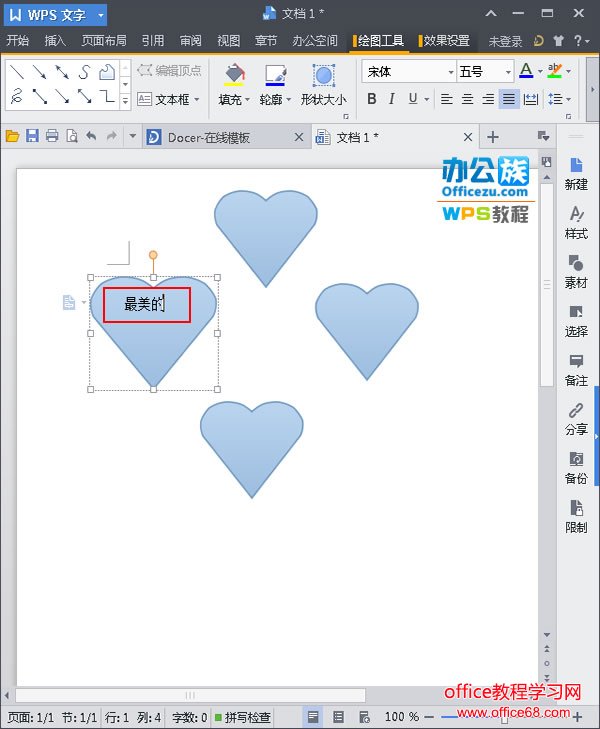Toggle bold formatting
600x729 pixels.
pyautogui.click(x=372, y=99)
